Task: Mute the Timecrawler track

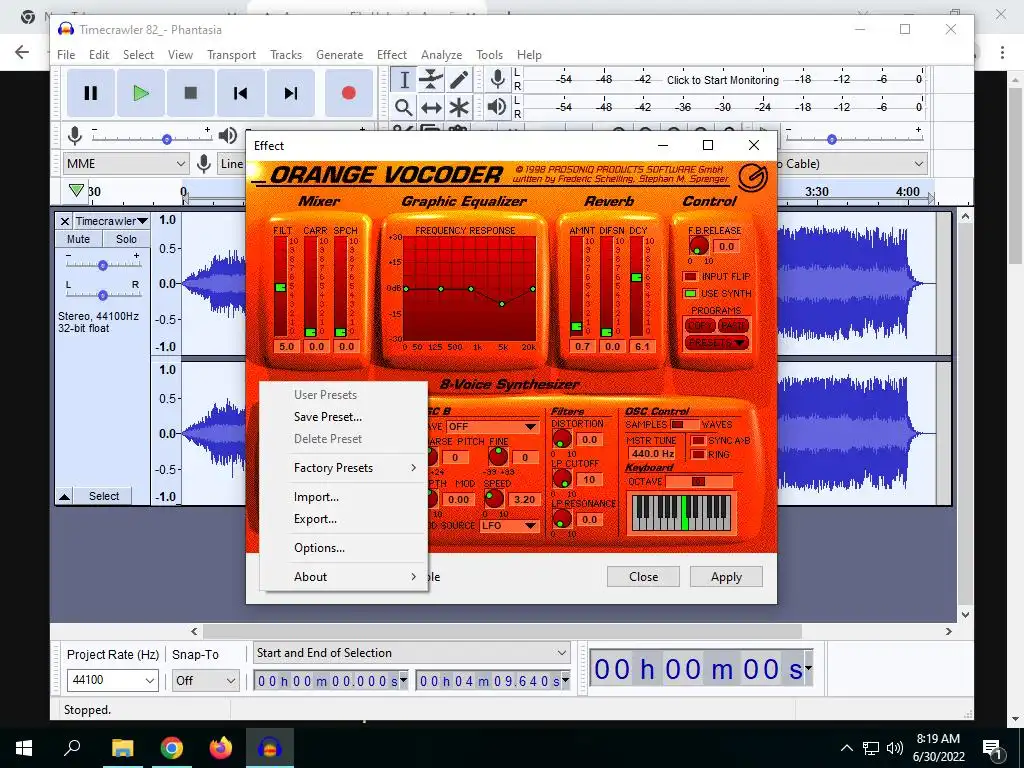Action: pyautogui.click(x=78, y=239)
